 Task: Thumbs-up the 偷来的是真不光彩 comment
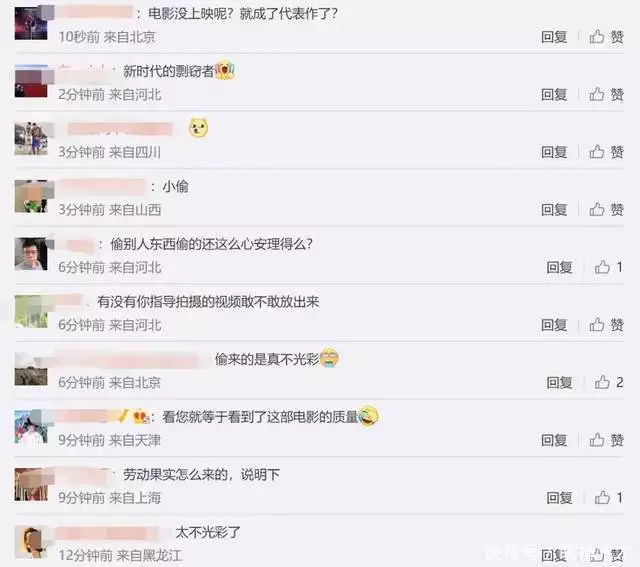click(x=609, y=382)
